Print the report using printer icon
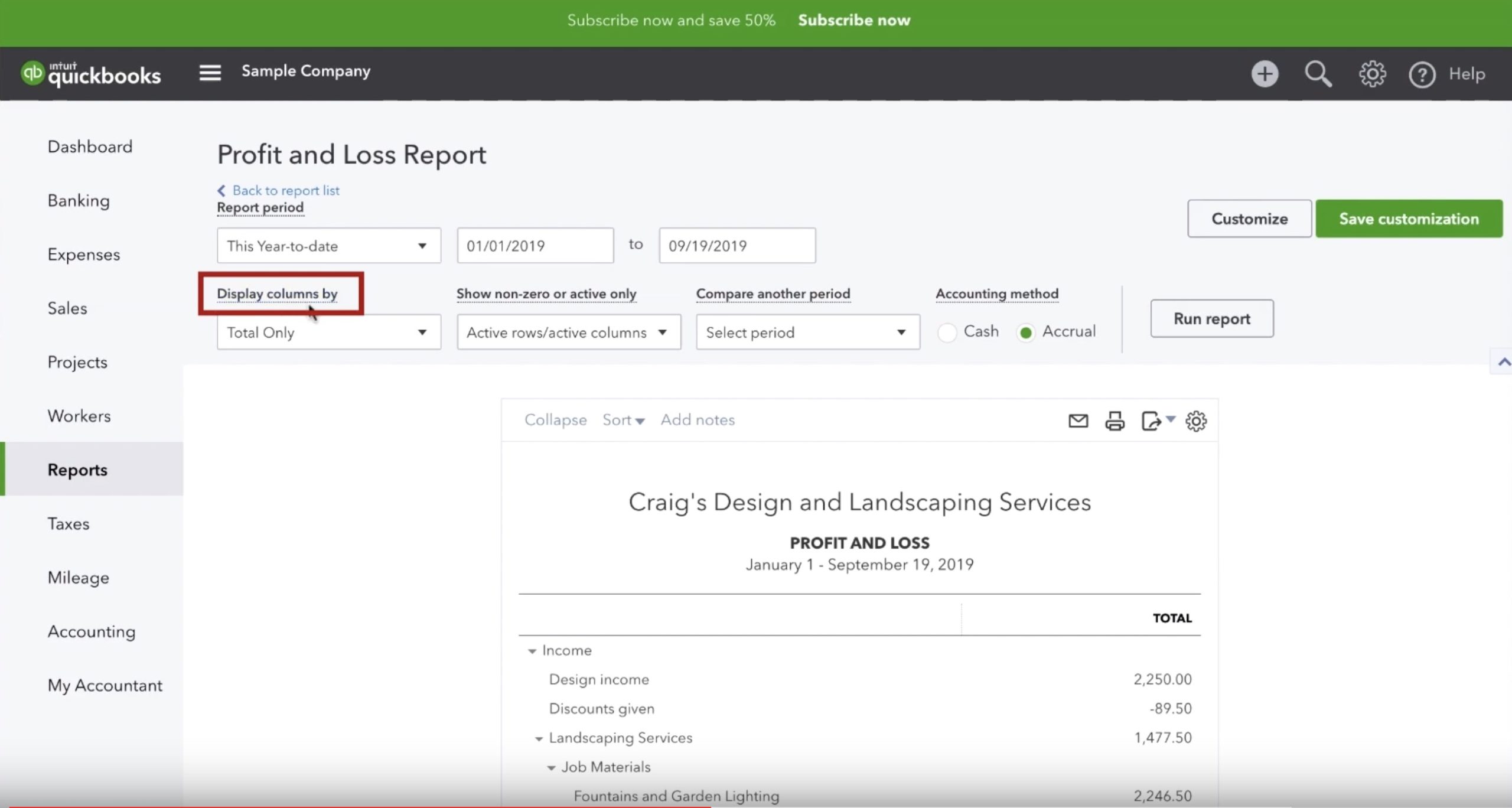 1115,421
